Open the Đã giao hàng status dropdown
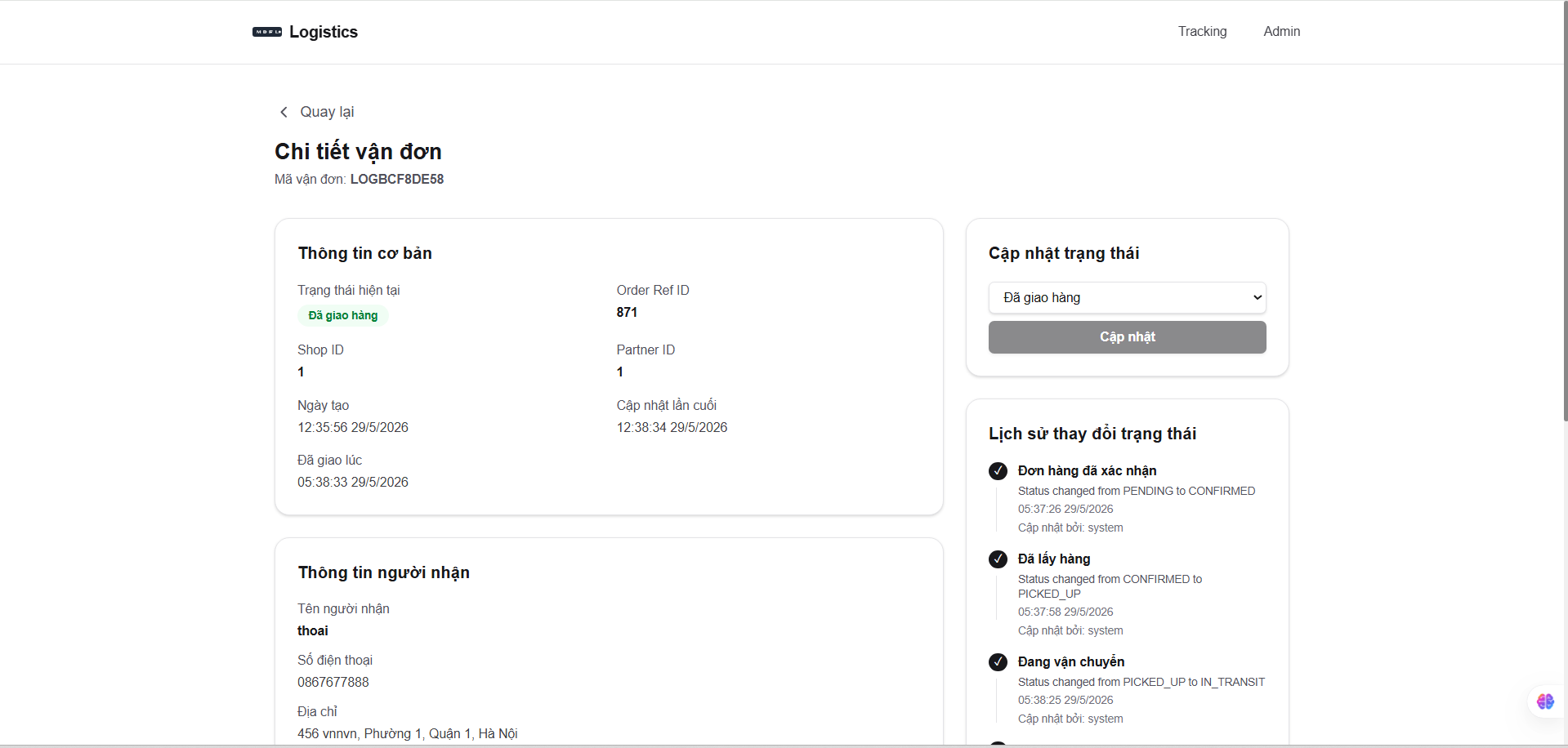Image resolution: width=1568 pixels, height=748 pixels. pos(1128,298)
